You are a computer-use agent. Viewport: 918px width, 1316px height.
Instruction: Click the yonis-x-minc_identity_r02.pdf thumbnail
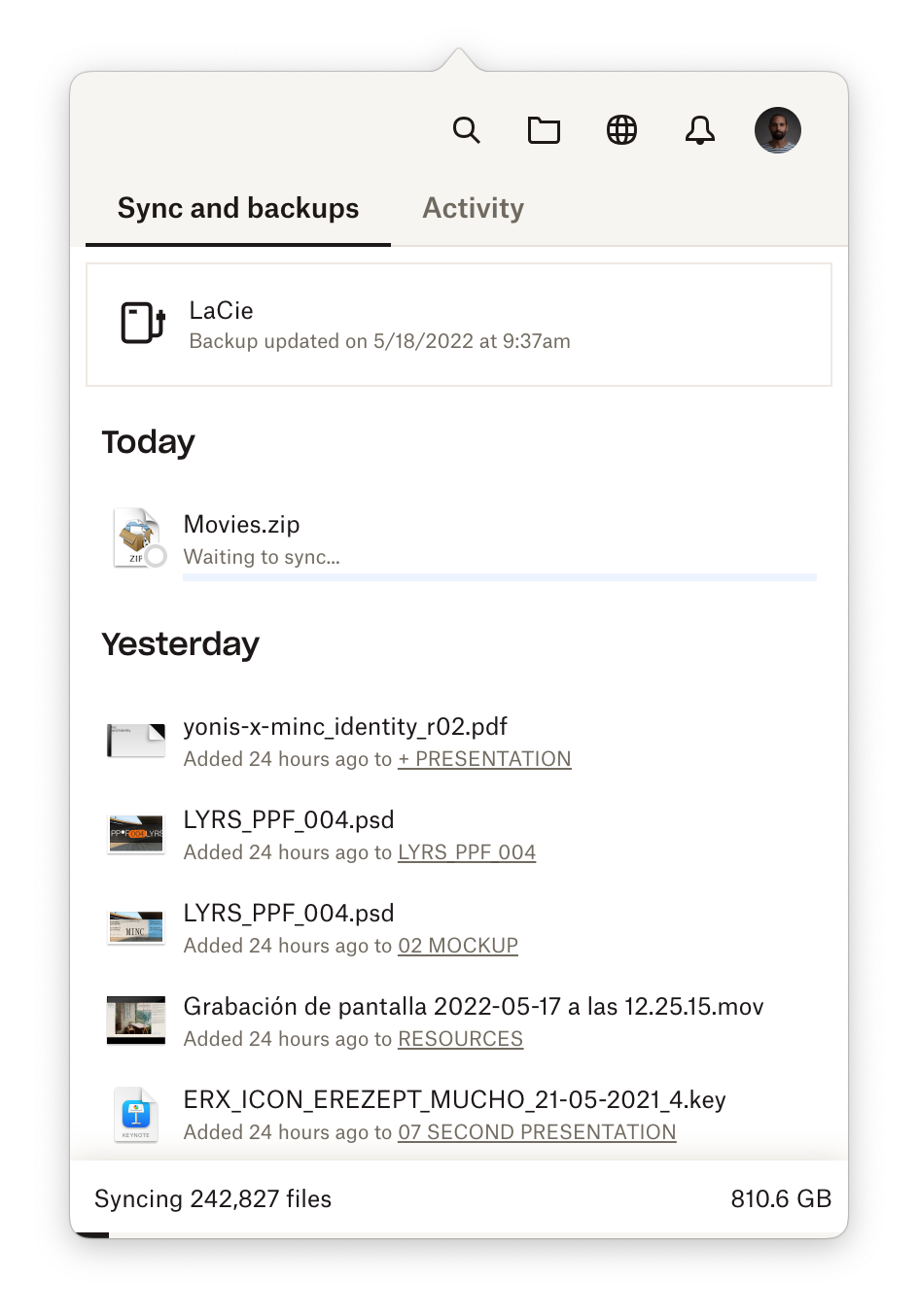click(136, 741)
